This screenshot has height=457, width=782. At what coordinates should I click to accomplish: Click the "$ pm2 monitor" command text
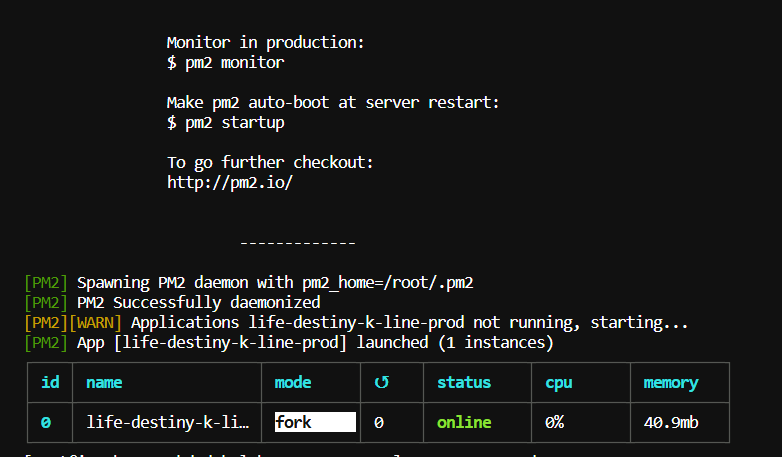click(225, 63)
